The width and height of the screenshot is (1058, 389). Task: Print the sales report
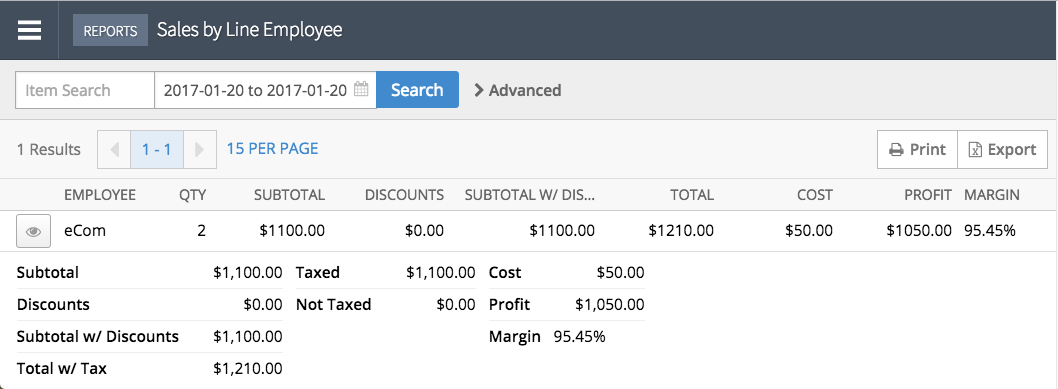pyautogui.click(x=917, y=150)
